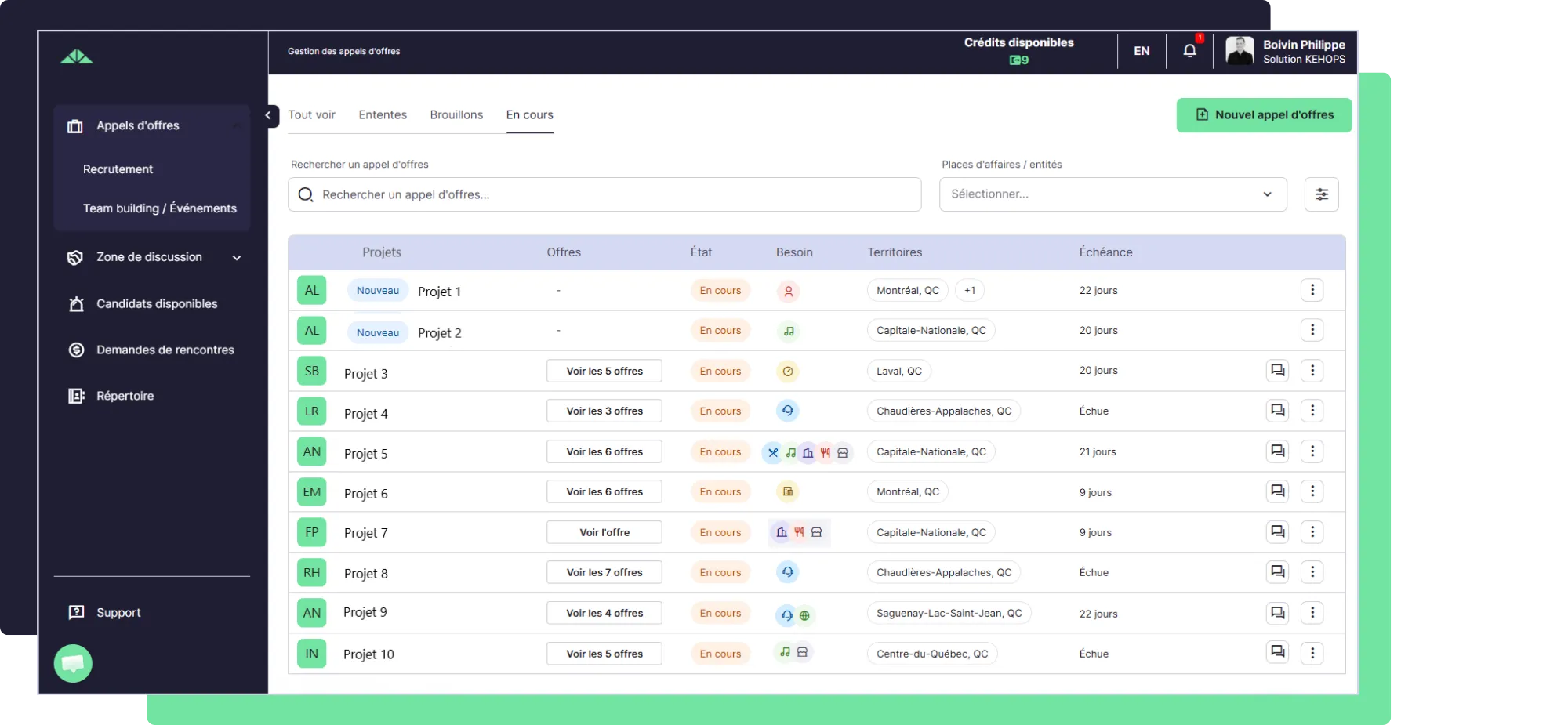
Task: Switch to the Brouillons tab
Action: click(x=456, y=115)
